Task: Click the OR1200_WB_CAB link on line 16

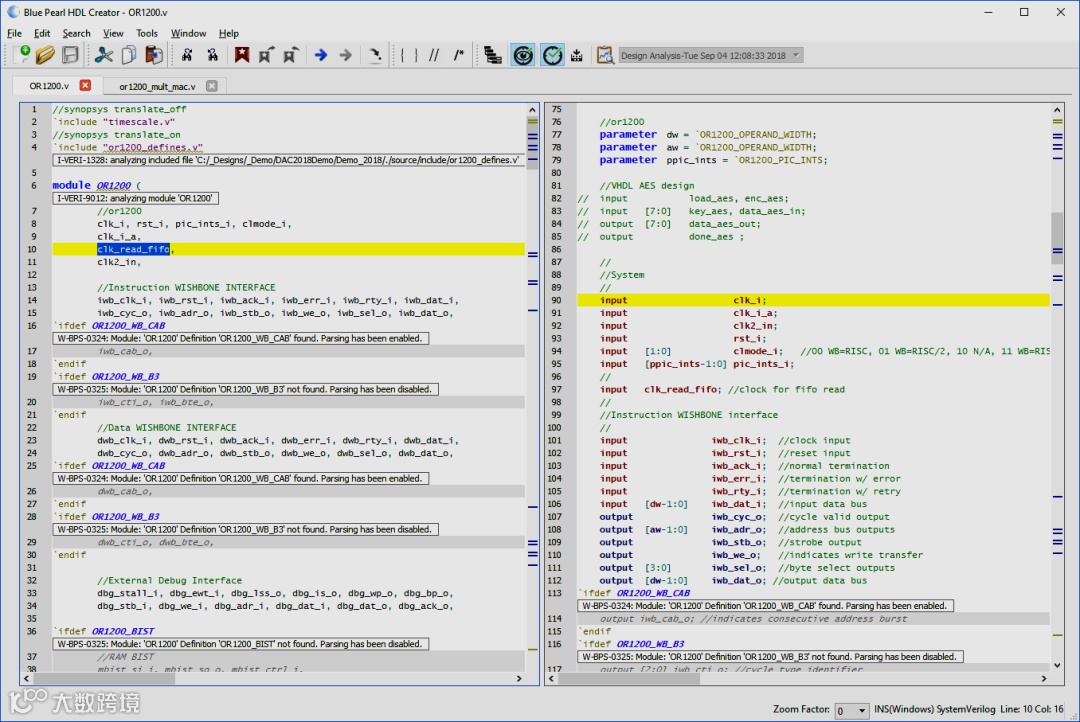Action: (x=128, y=326)
